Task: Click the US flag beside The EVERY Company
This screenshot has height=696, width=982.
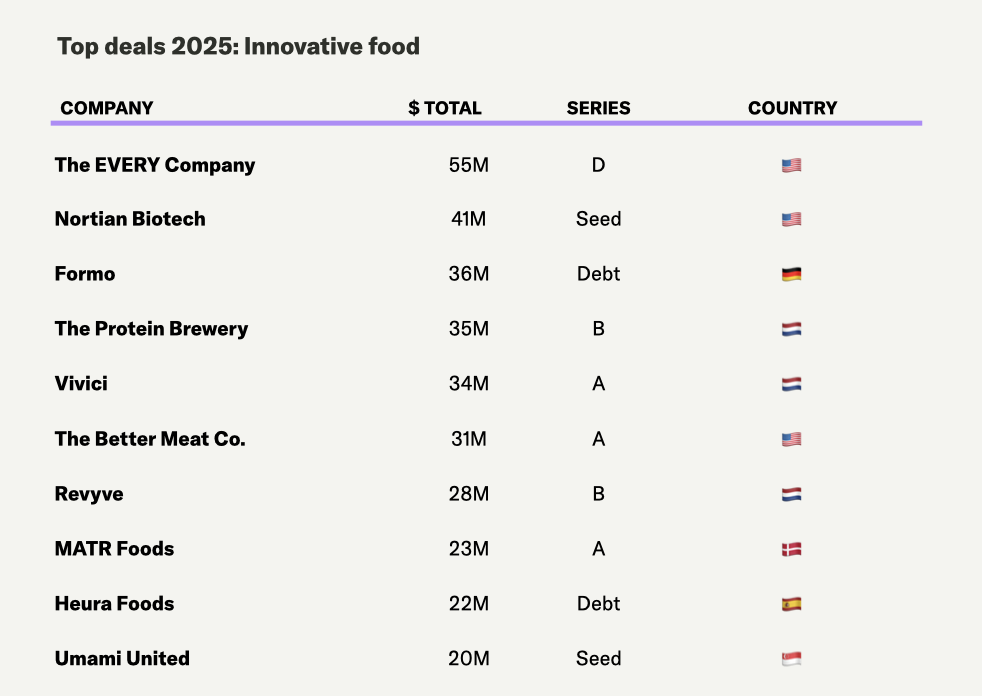Action: click(x=791, y=165)
